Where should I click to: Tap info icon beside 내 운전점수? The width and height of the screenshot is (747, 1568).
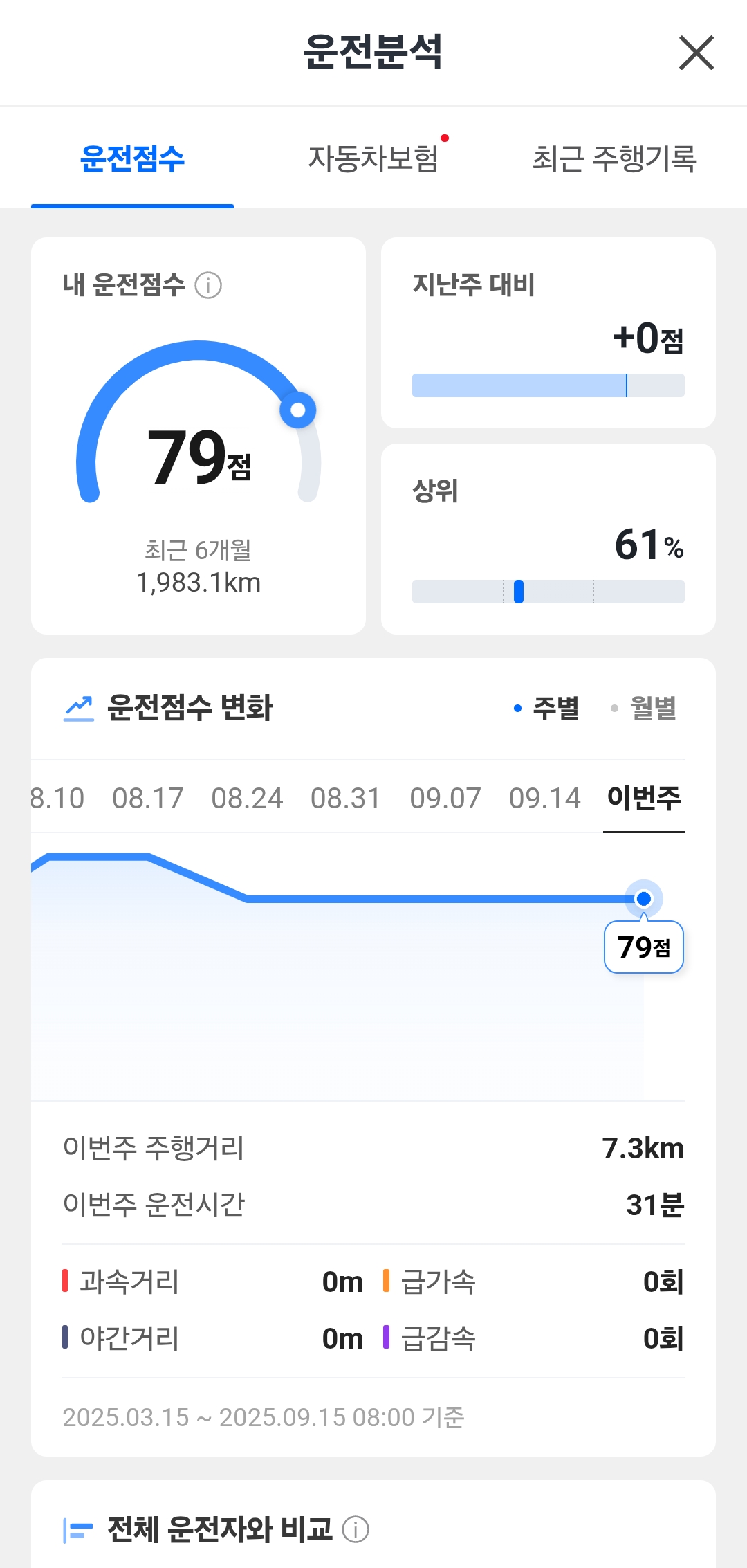click(208, 285)
